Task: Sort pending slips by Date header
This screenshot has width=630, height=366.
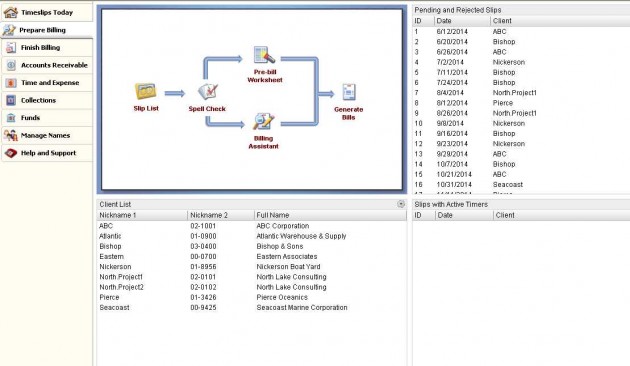Action: tap(462, 21)
